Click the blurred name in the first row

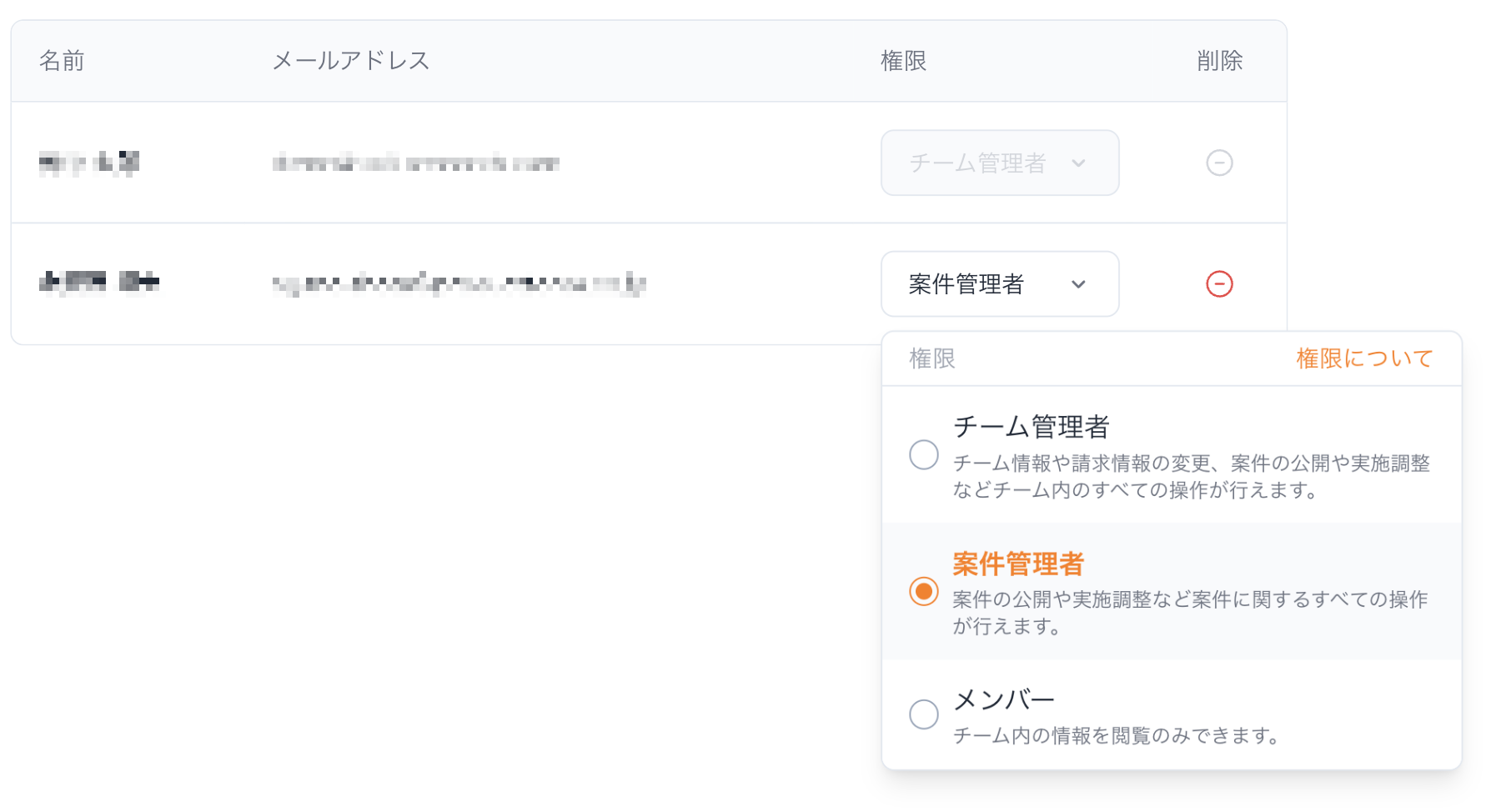coord(89,163)
